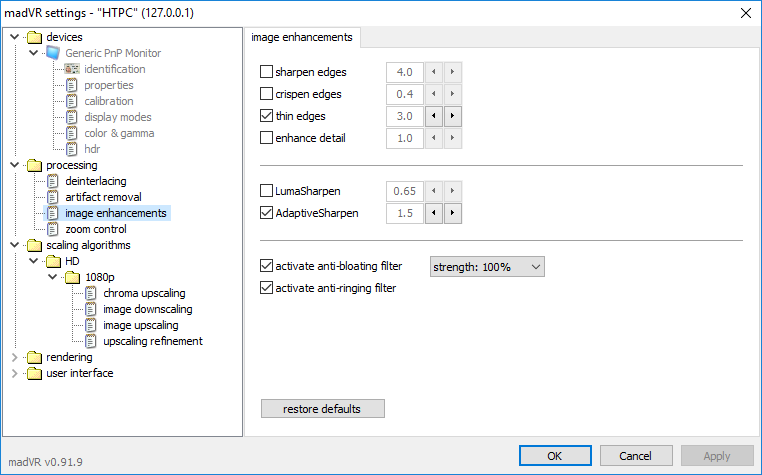Open the chroma upscaling page icon

[x=90, y=293]
